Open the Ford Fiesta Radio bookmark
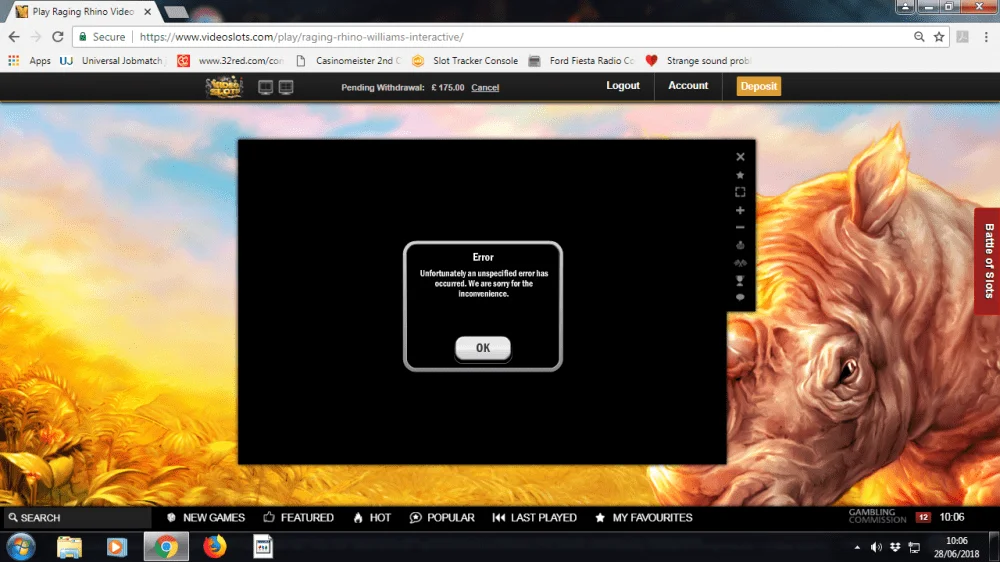1000x562 pixels. click(x=582, y=61)
